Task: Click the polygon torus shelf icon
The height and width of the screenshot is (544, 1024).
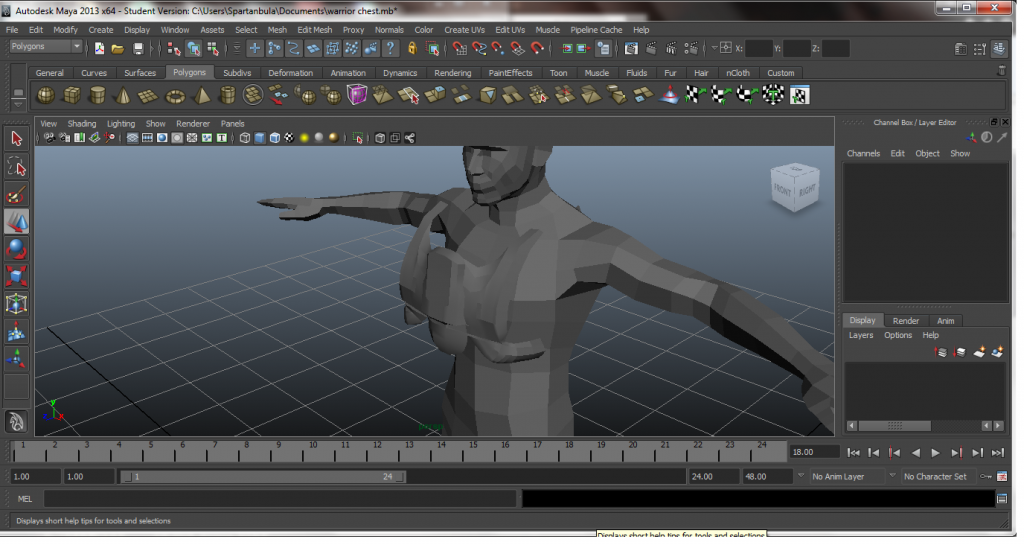Action: (x=175, y=95)
